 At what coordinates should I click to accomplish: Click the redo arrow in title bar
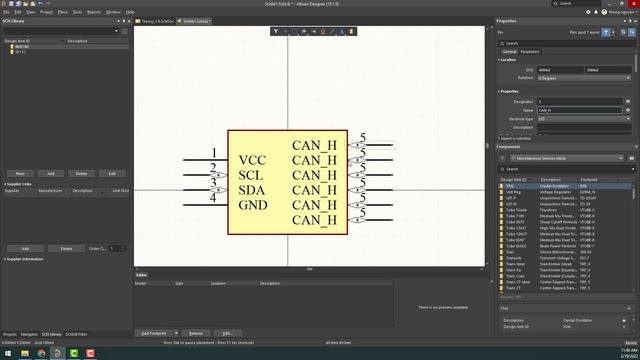click(48, 4)
